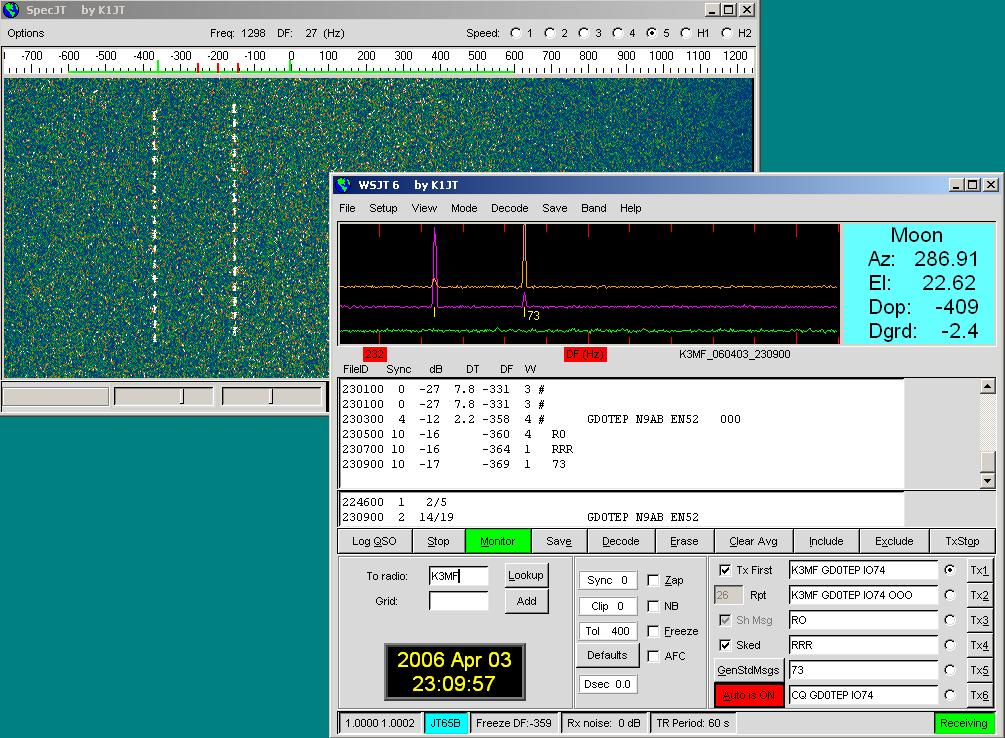Uncheck the Tx First checkbox

(x=725, y=570)
